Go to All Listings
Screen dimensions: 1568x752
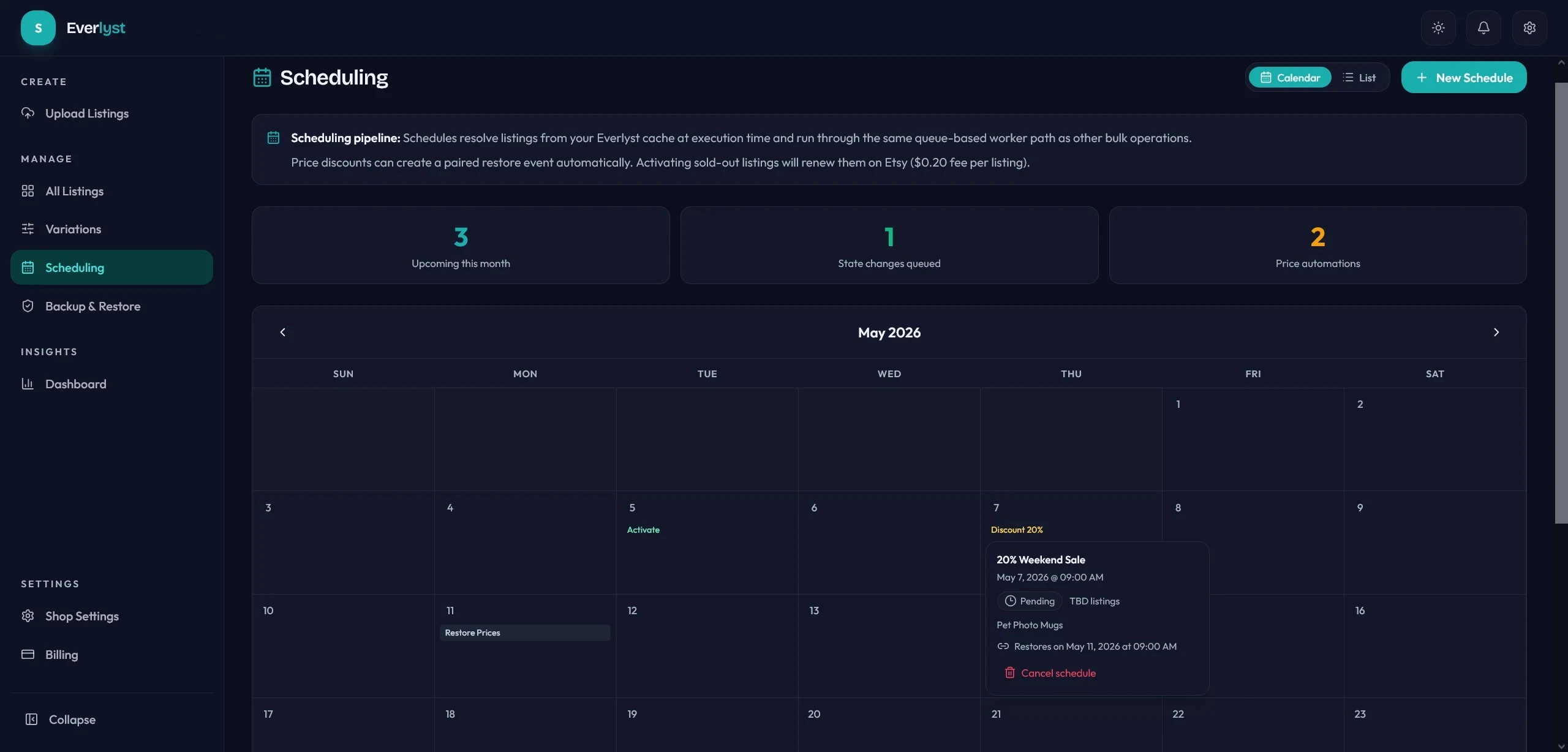[111, 191]
